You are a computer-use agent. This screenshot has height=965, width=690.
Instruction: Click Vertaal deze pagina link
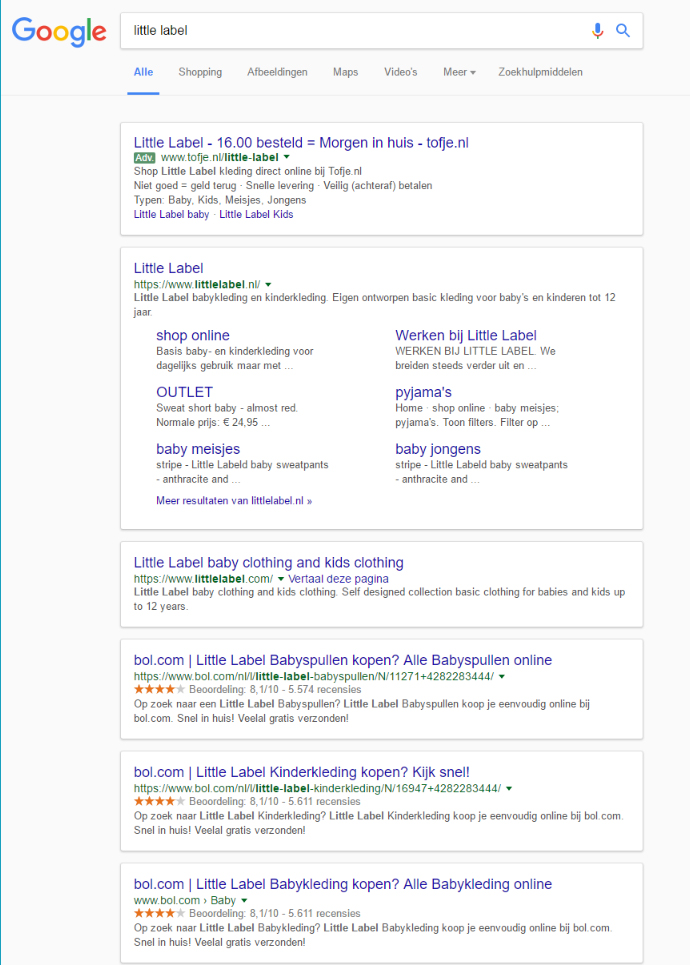[339, 579]
